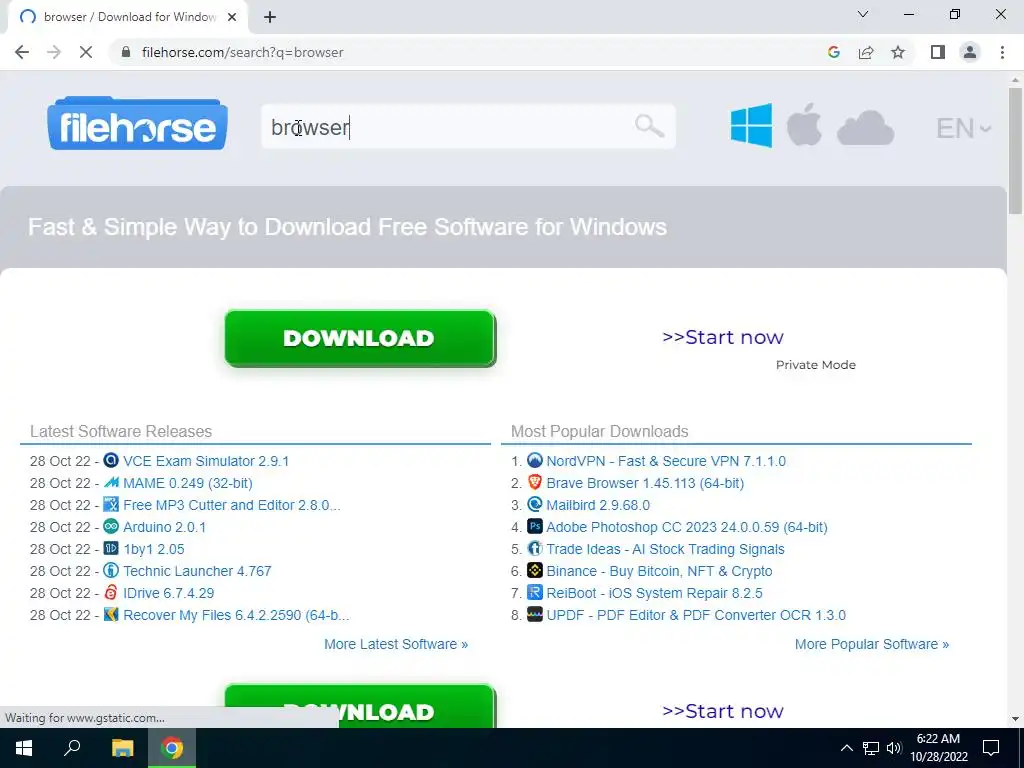Close the browser / Download tab
The width and height of the screenshot is (1024, 768).
tap(232, 17)
